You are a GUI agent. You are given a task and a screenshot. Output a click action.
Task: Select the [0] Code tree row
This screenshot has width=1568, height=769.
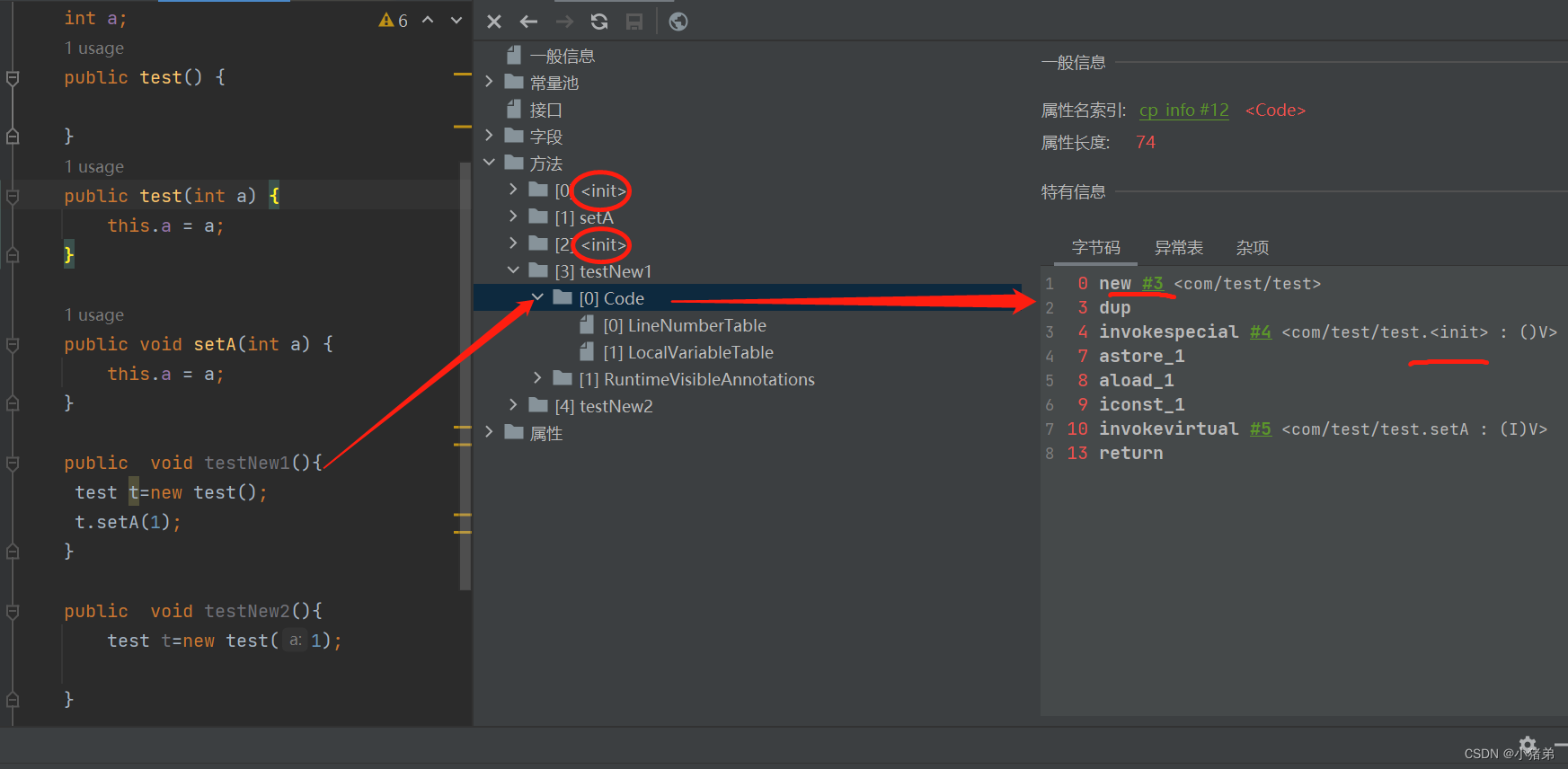(x=748, y=298)
